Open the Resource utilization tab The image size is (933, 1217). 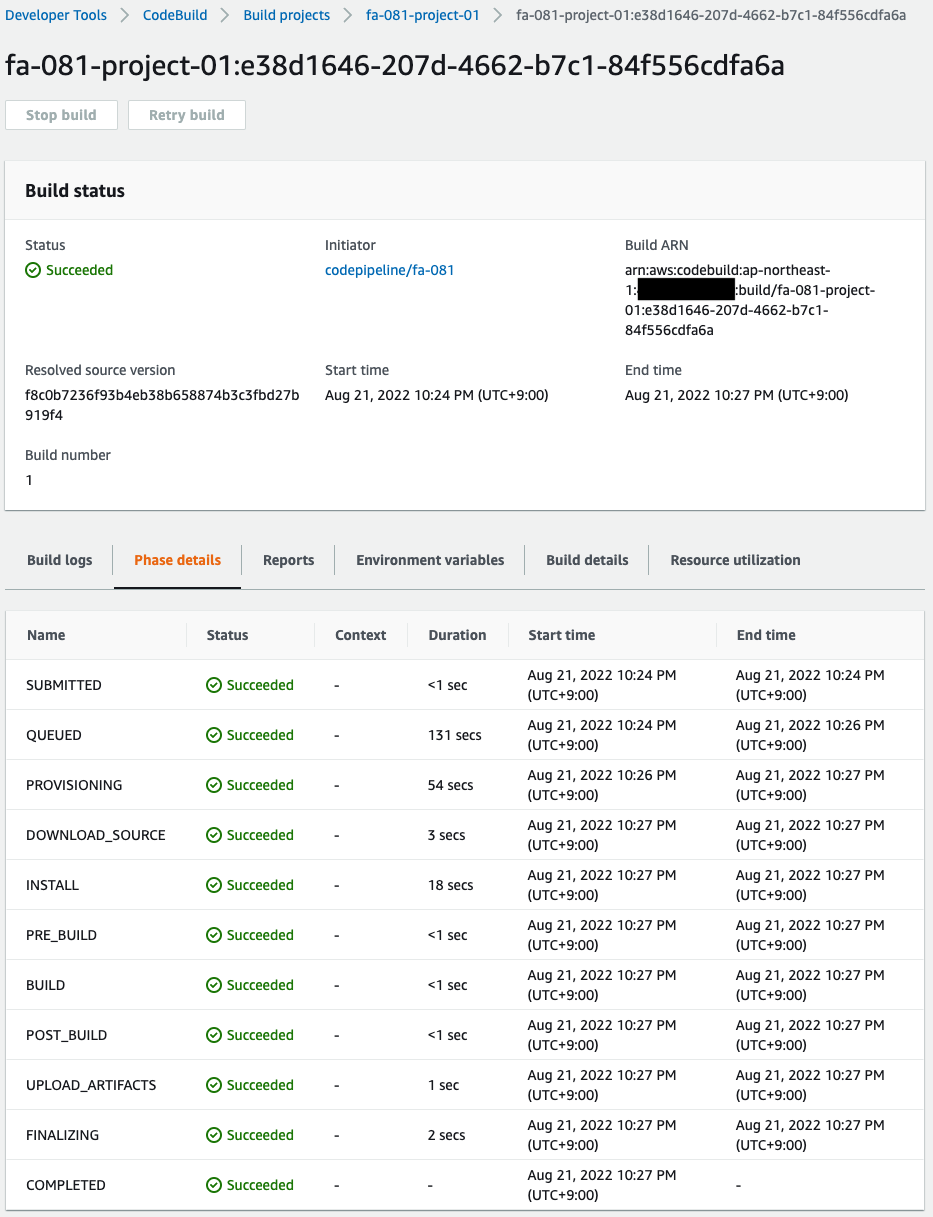click(x=735, y=560)
